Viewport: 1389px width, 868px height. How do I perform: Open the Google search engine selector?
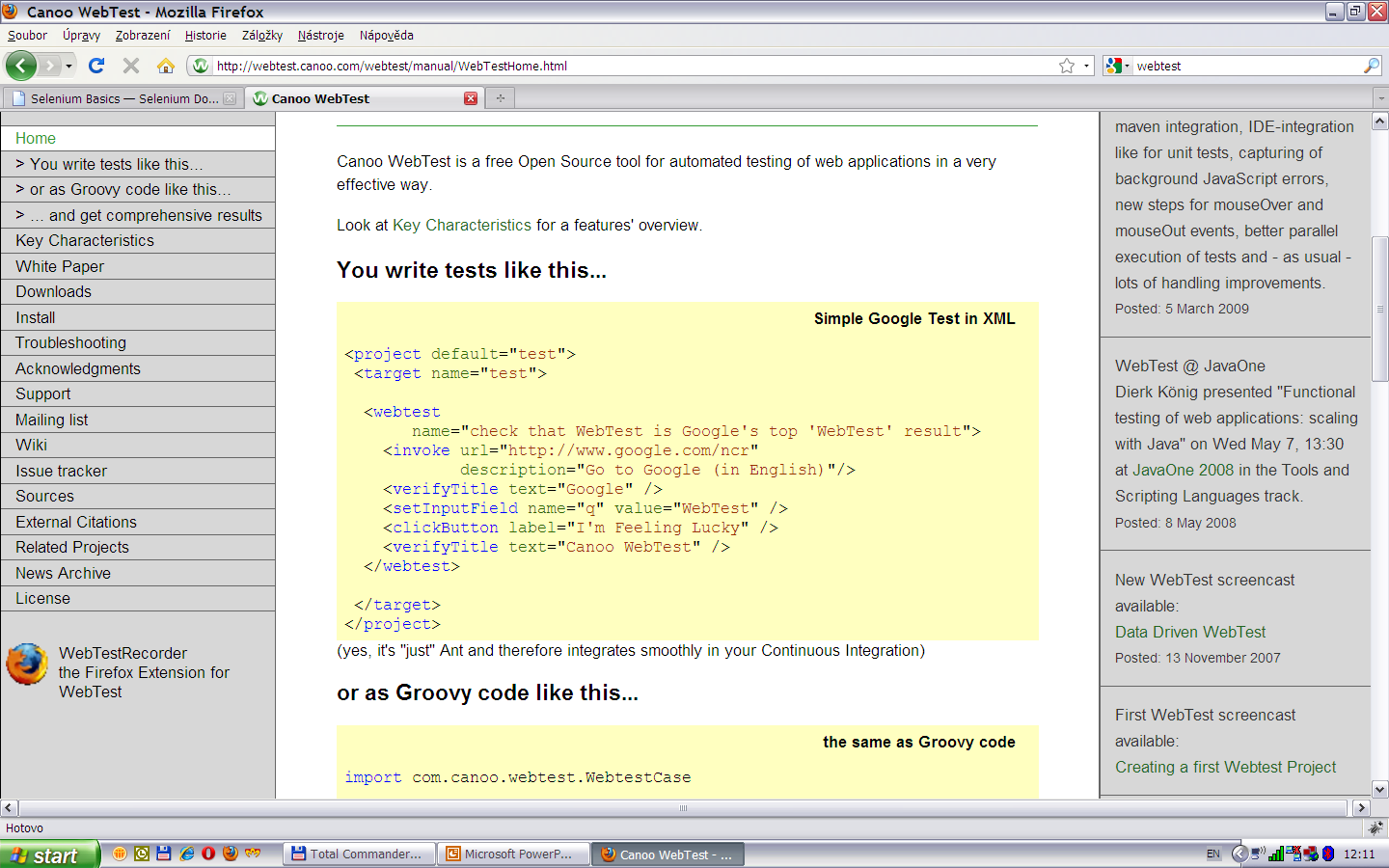click(1118, 66)
